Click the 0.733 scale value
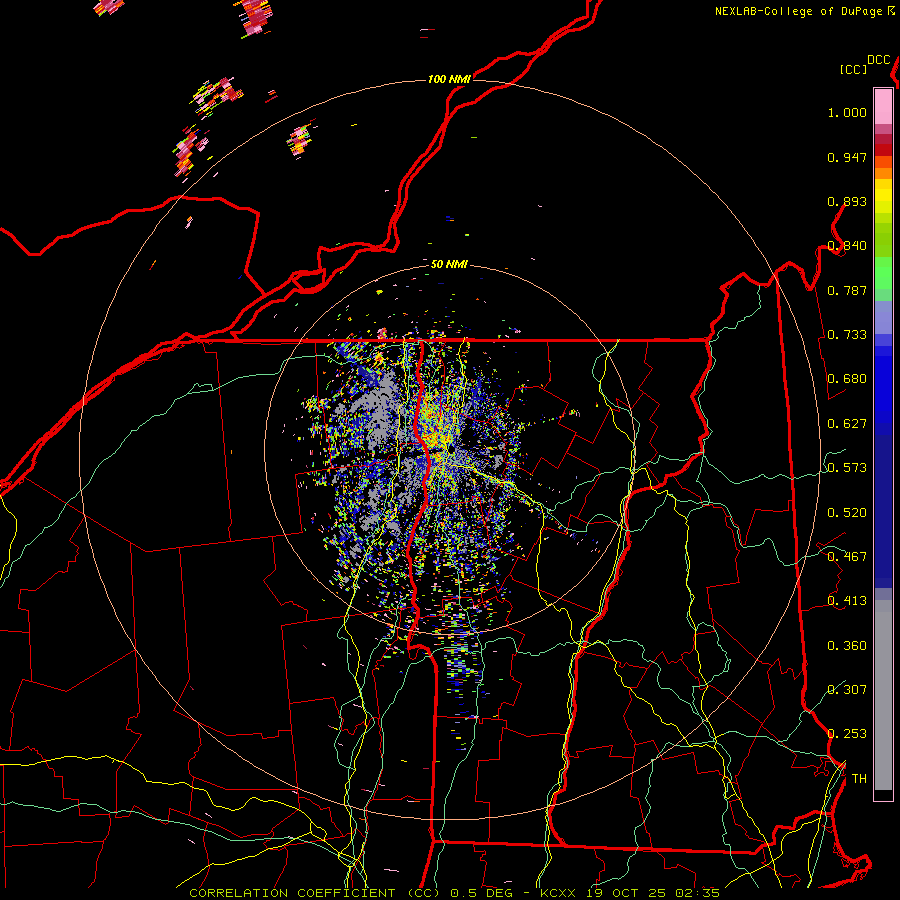Screen dimensions: 900x900 coord(847,335)
